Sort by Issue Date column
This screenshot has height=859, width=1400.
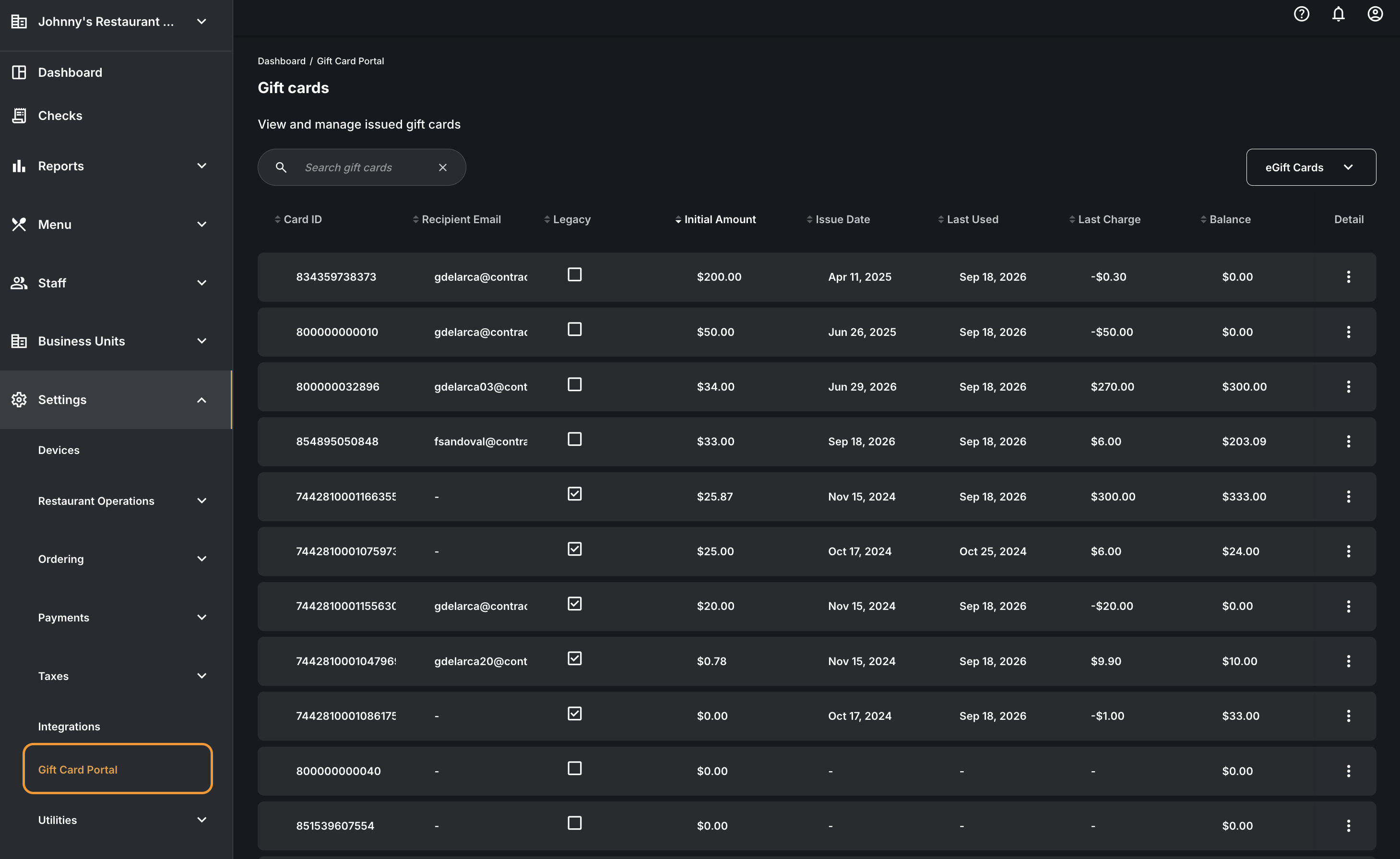pyautogui.click(x=838, y=219)
